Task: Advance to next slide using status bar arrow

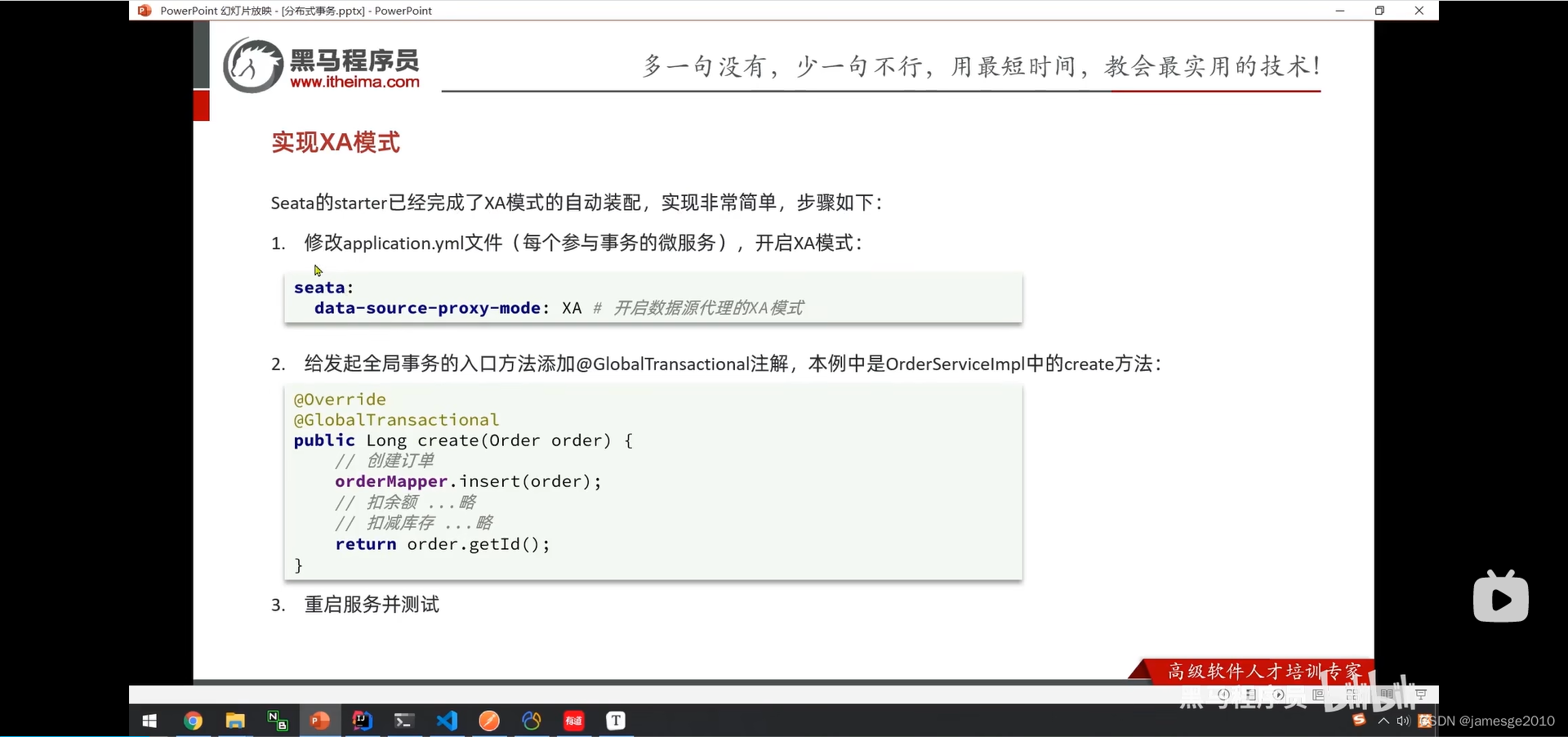Action: (1278, 695)
